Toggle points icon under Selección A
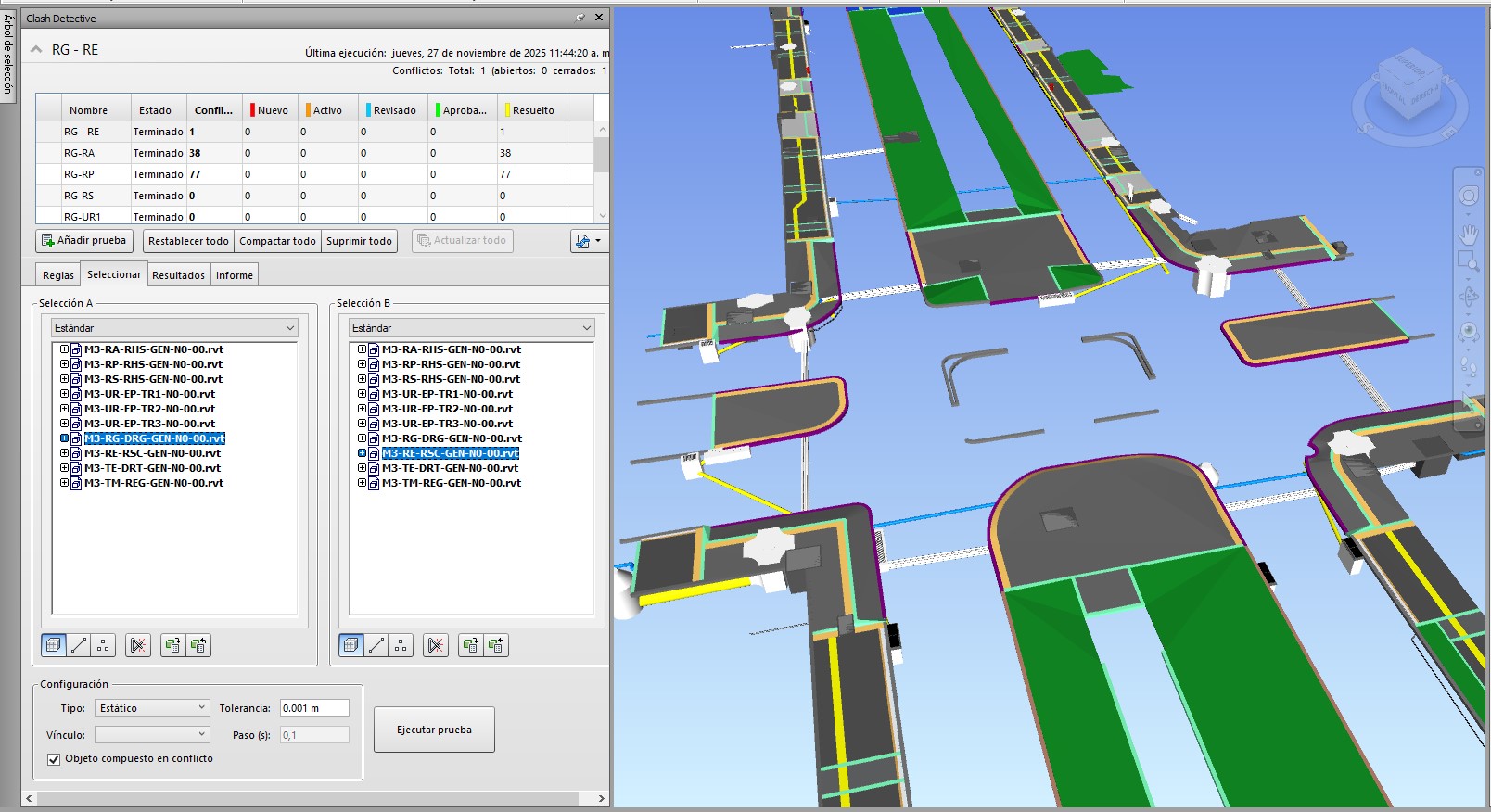The height and width of the screenshot is (812, 1491). pyautogui.click(x=104, y=645)
